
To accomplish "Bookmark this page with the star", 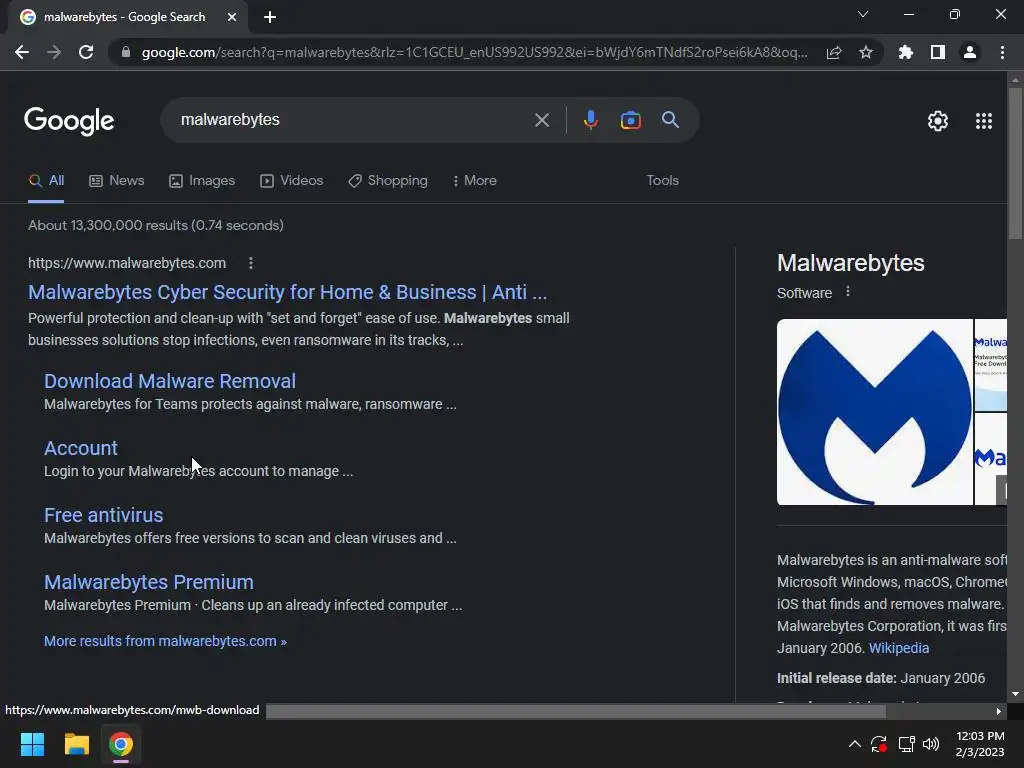I will (865, 52).
